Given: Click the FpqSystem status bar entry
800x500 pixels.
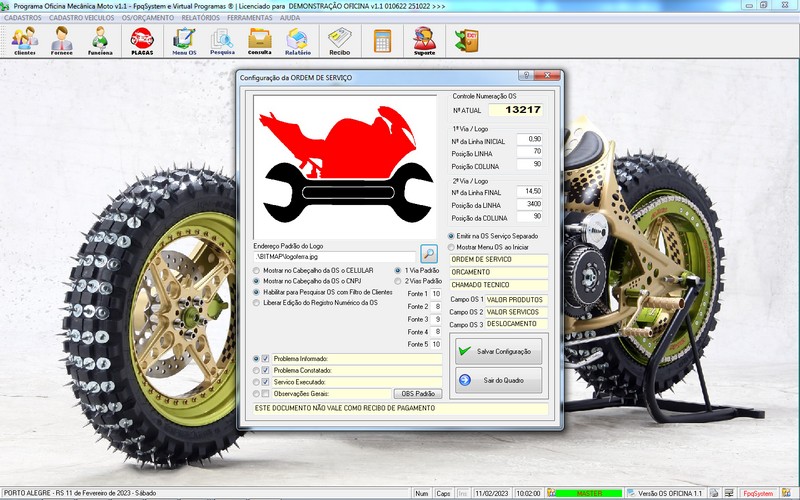Looking at the screenshot, I should point(758,493).
